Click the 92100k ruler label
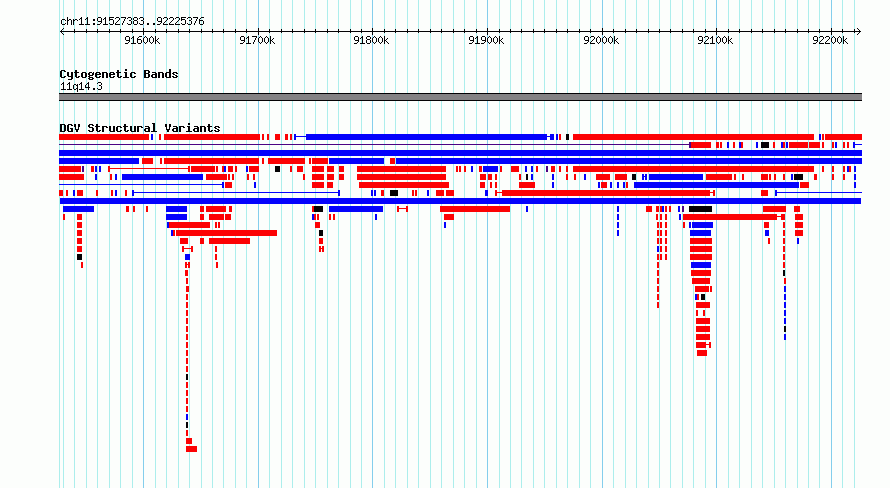The image size is (890, 488). (715, 40)
